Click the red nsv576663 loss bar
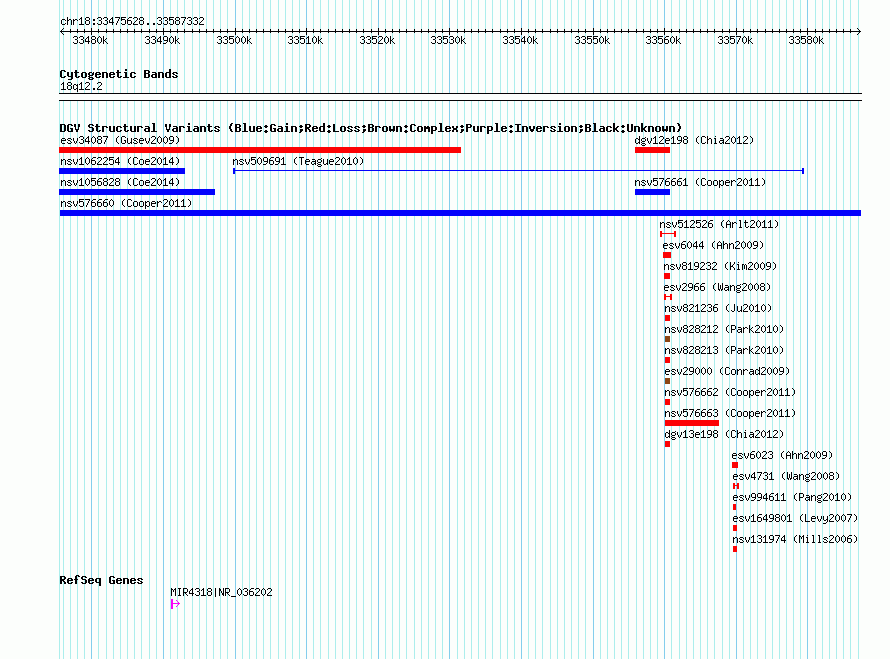890x659 pixels. [x=692, y=423]
